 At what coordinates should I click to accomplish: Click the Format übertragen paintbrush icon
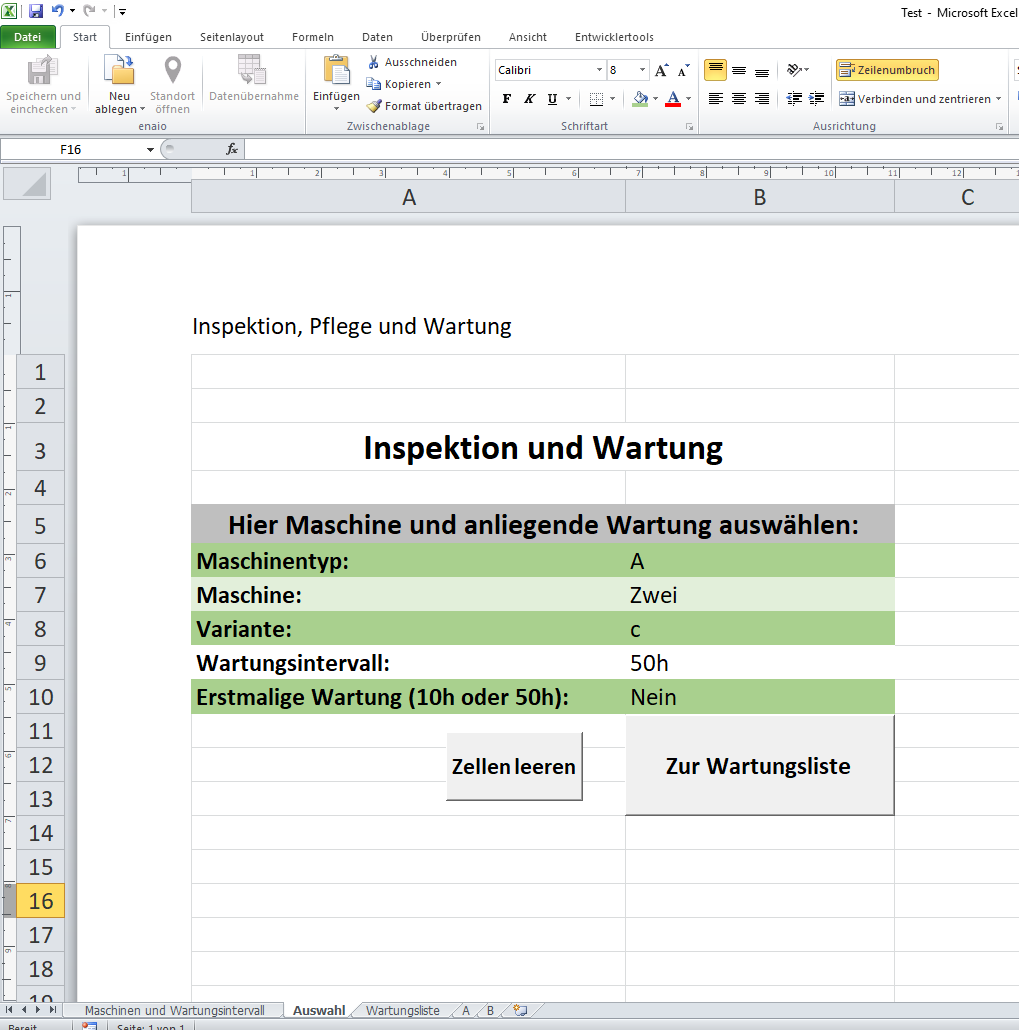[x=374, y=106]
